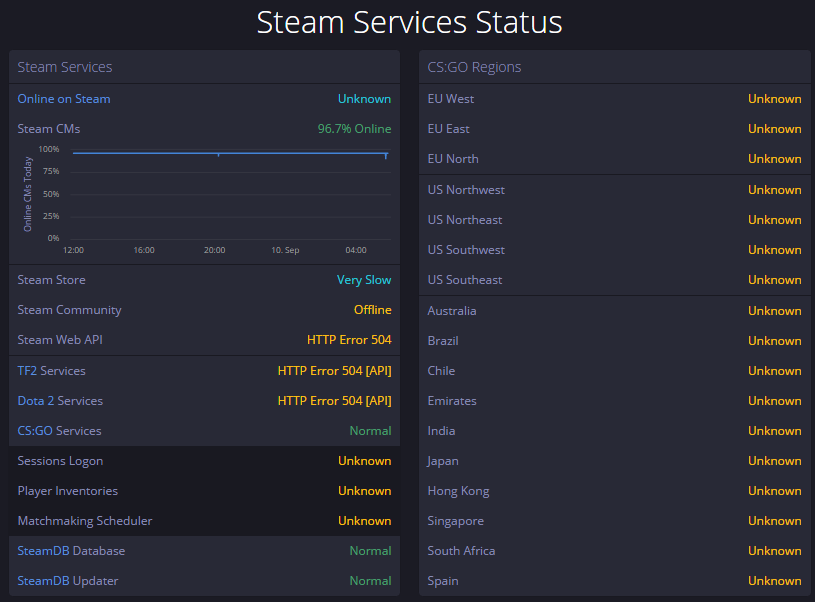Click the Sessions Logon label
The image size is (815, 602).
click(x=60, y=461)
